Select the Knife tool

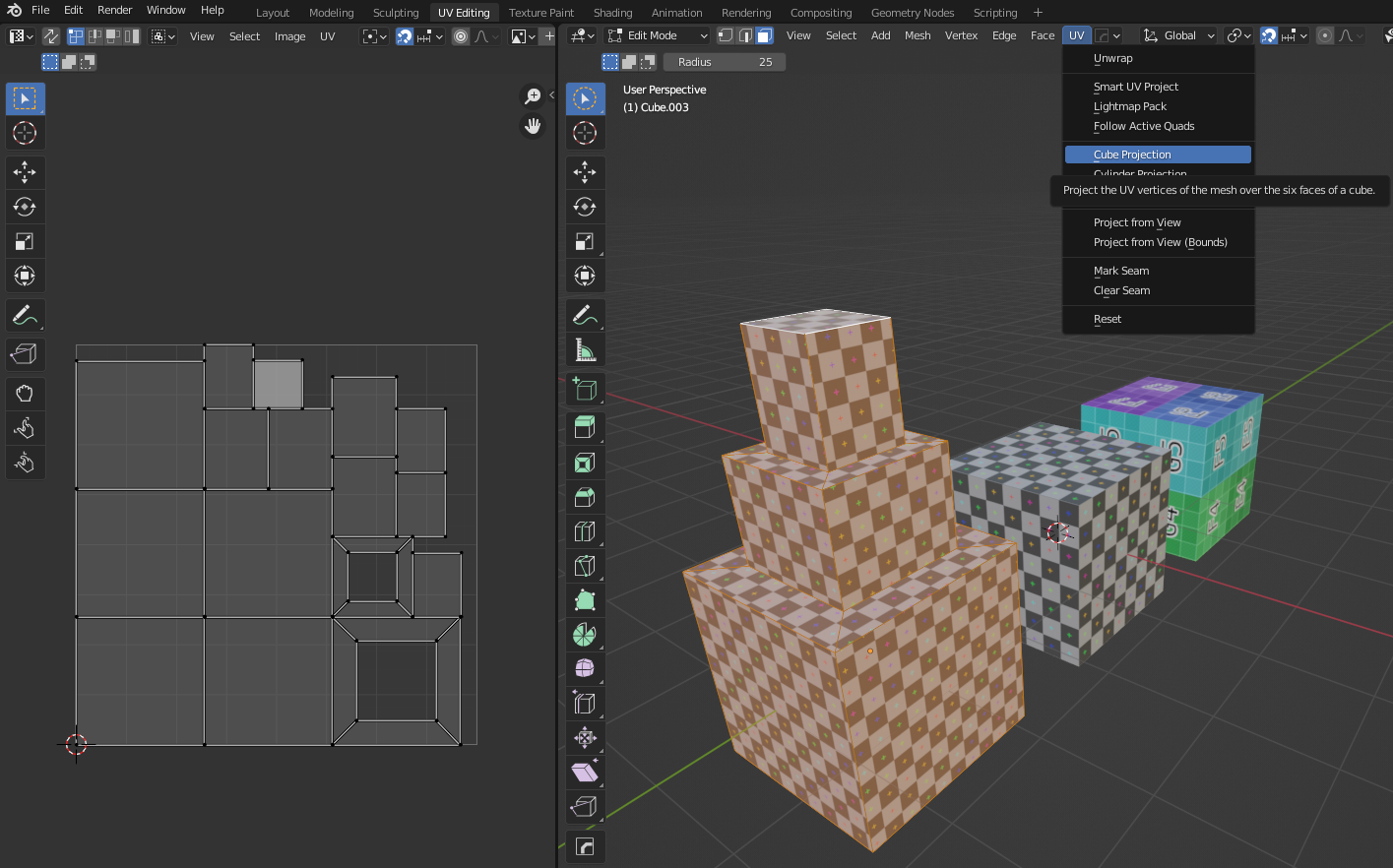[585, 566]
